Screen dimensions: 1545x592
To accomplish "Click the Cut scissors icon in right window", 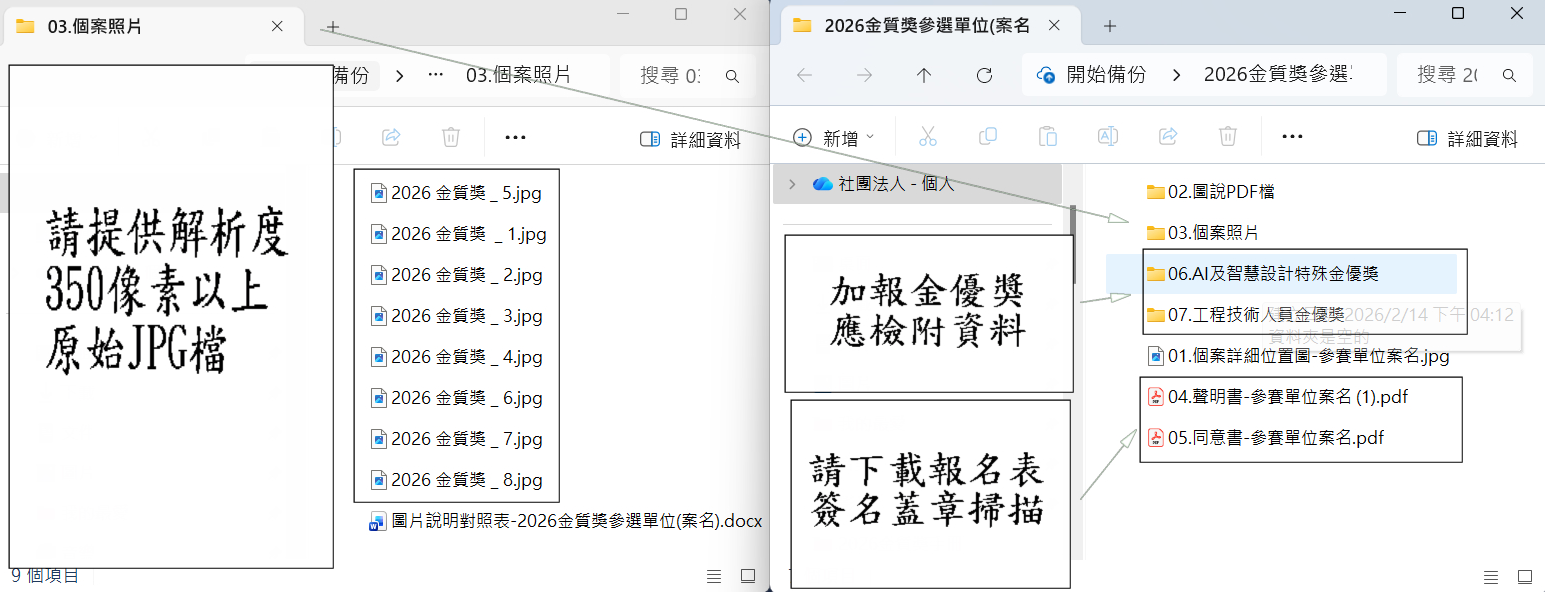I will coord(927,137).
